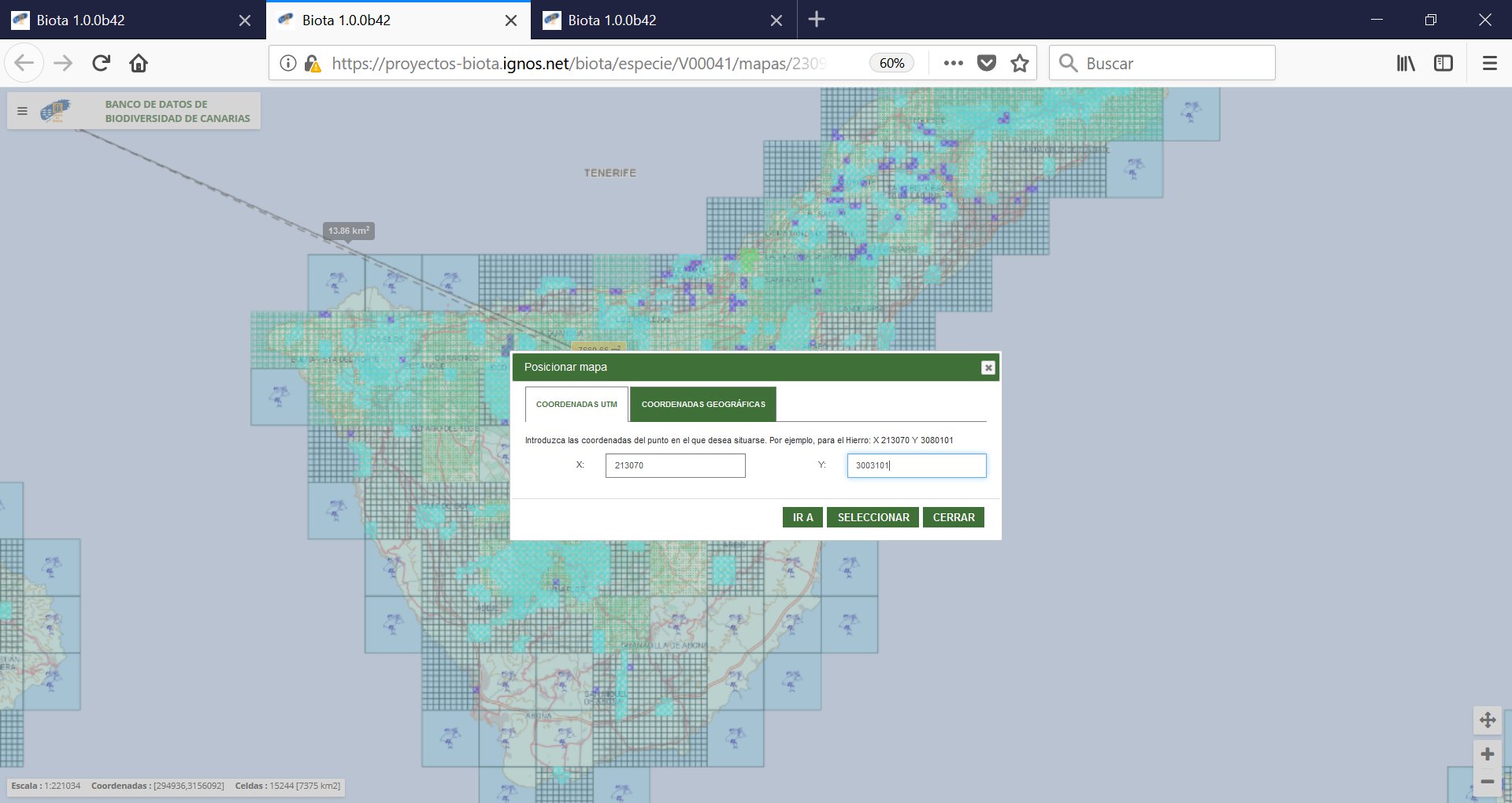This screenshot has height=803, width=1512.
Task: Switch to the first Biota 1.0.0b42 tab
Action: (132, 20)
